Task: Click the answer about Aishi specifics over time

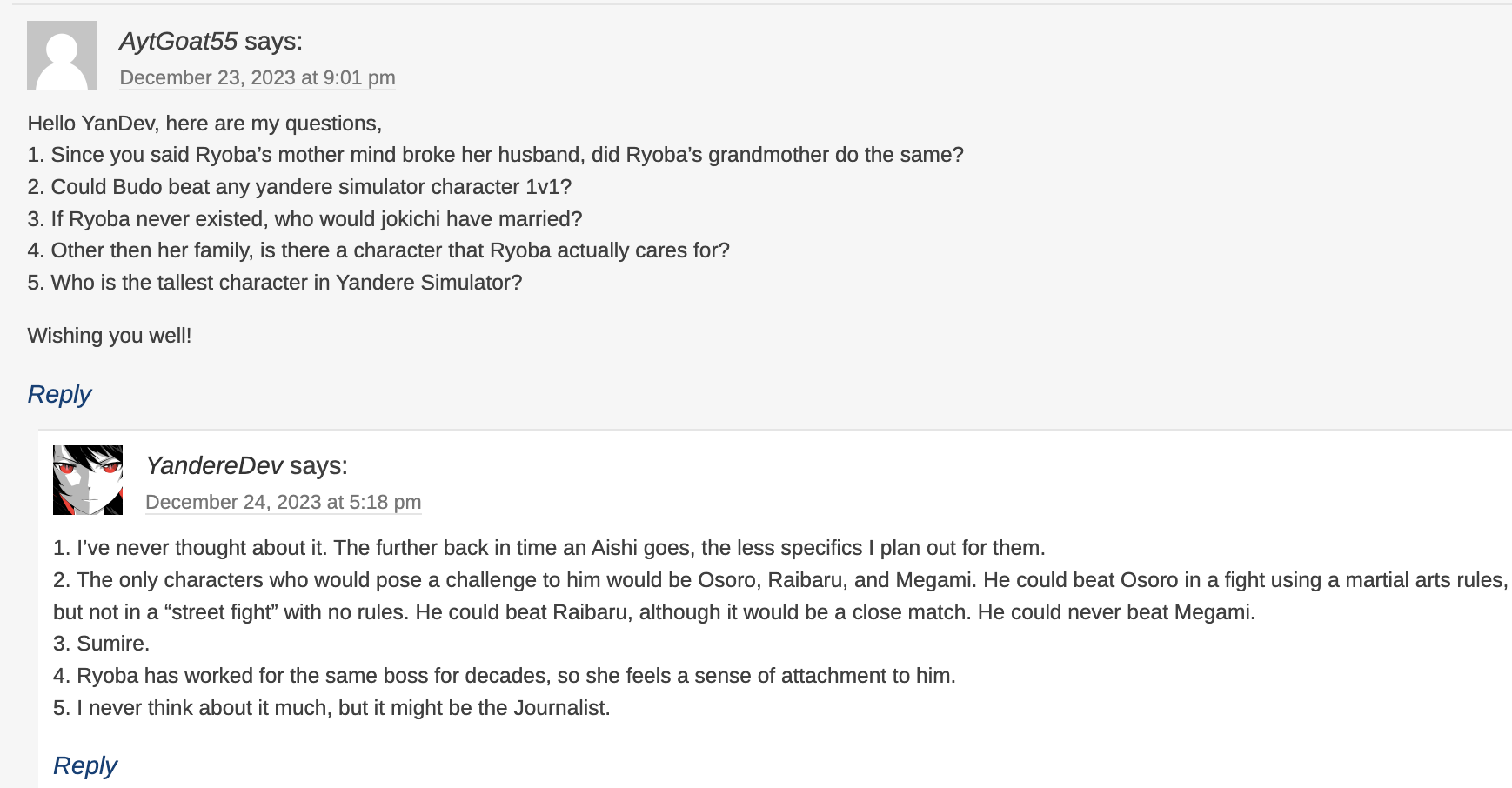Action: pyautogui.click(x=549, y=548)
